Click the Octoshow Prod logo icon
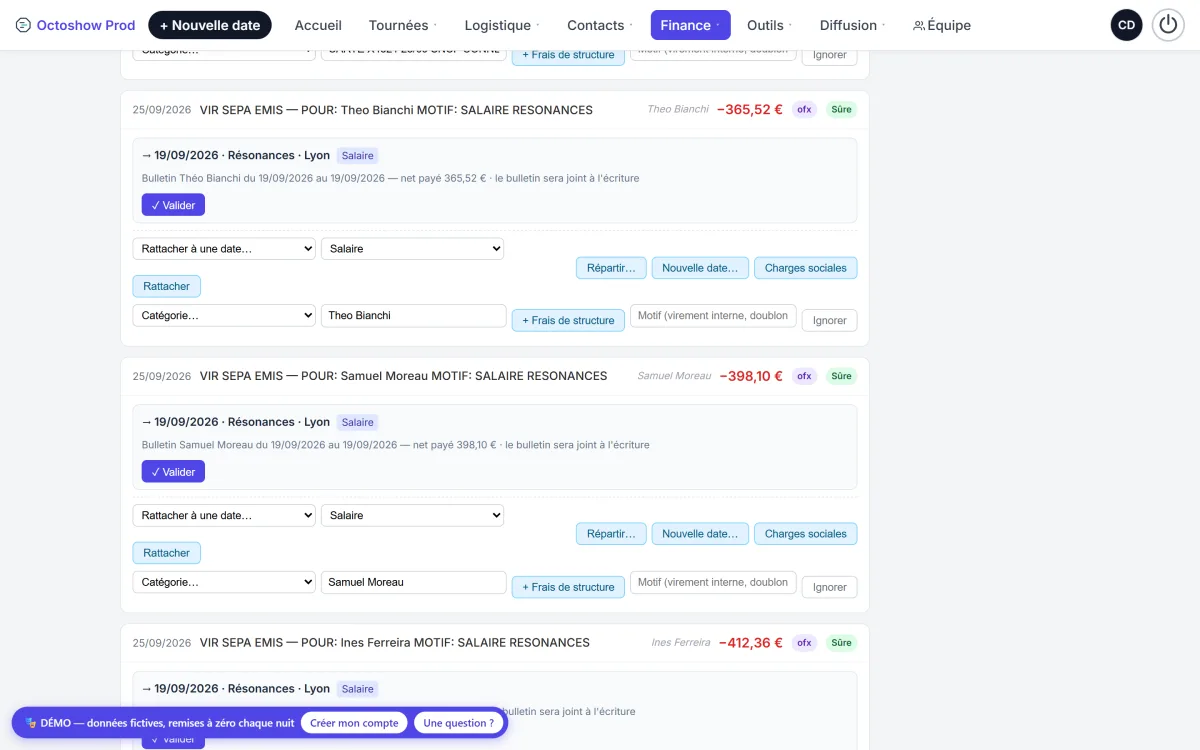 (24, 25)
